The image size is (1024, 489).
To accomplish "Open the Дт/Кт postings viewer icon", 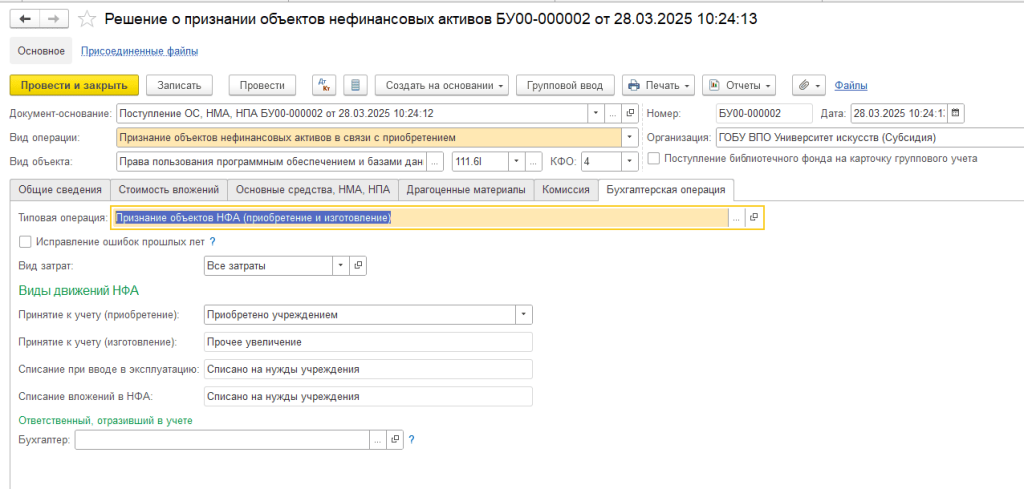I will coord(324,85).
